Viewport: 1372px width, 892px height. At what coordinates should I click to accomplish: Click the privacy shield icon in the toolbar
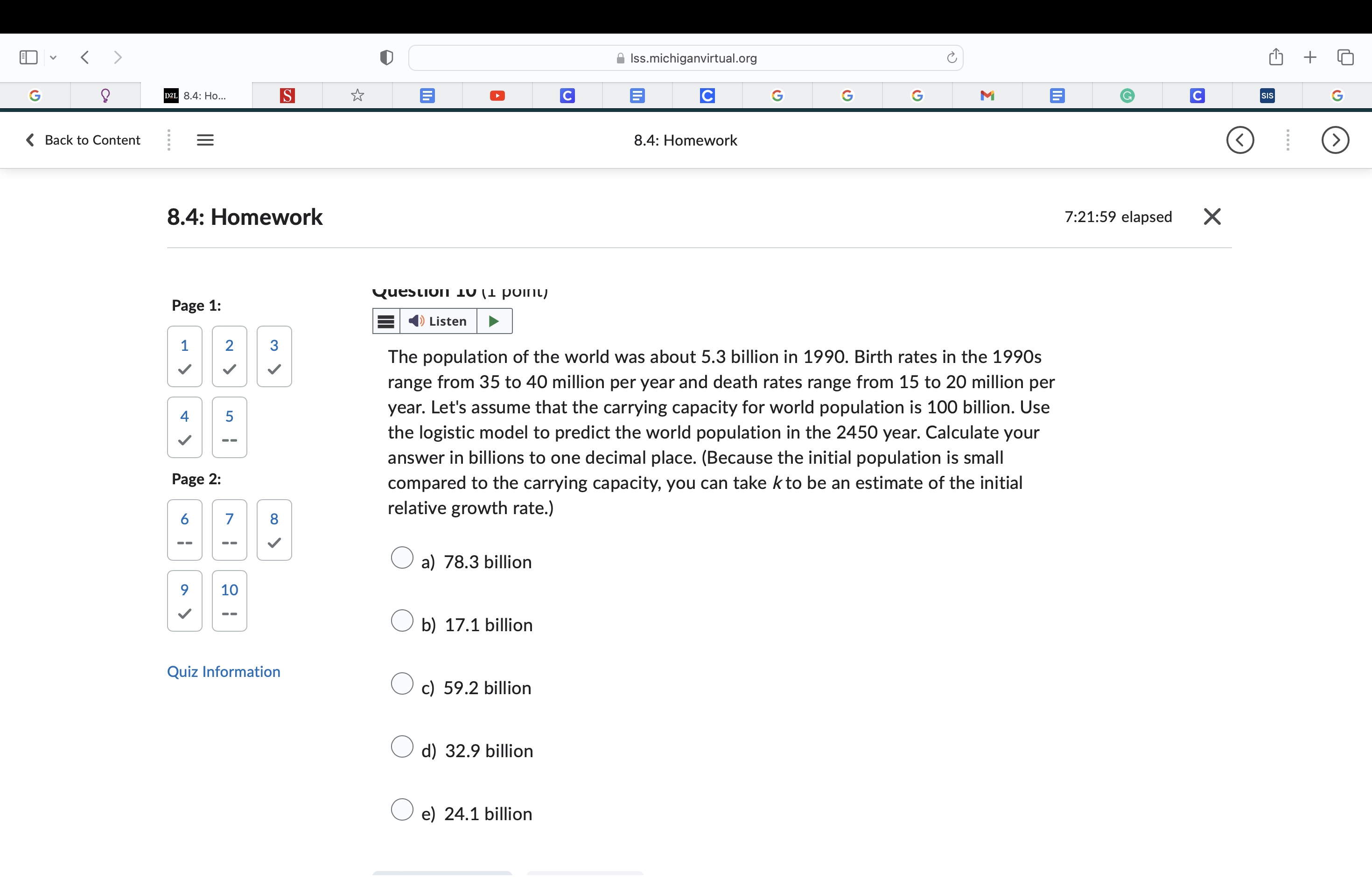(386, 57)
